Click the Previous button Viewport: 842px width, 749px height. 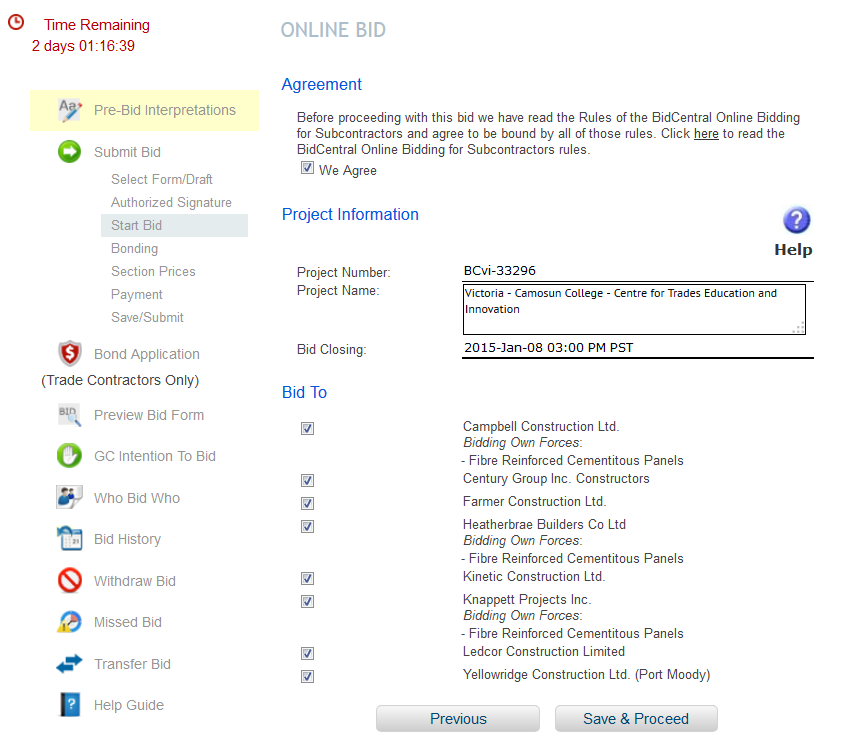click(458, 718)
